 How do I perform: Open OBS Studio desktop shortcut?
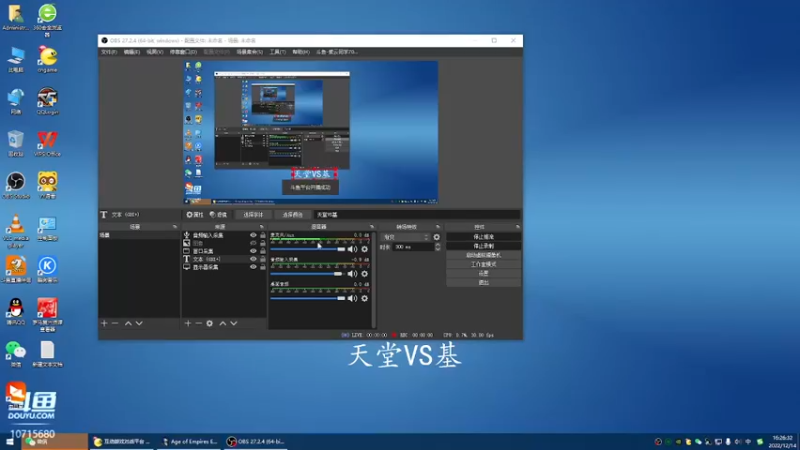click(16, 186)
